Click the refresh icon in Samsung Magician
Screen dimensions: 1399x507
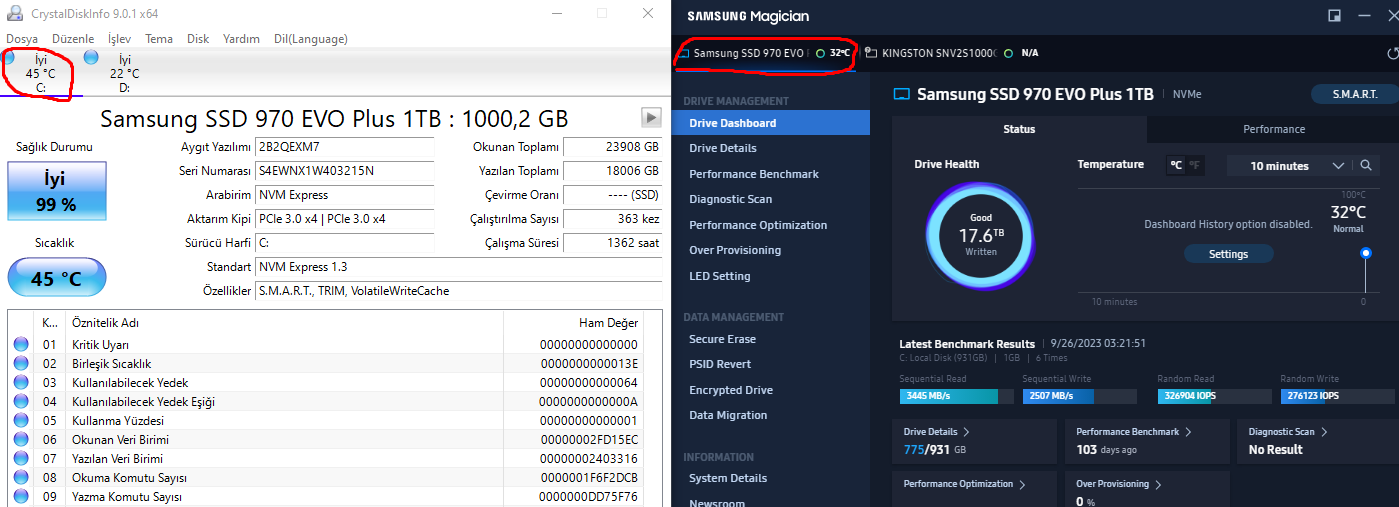[x=1392, y=53]
